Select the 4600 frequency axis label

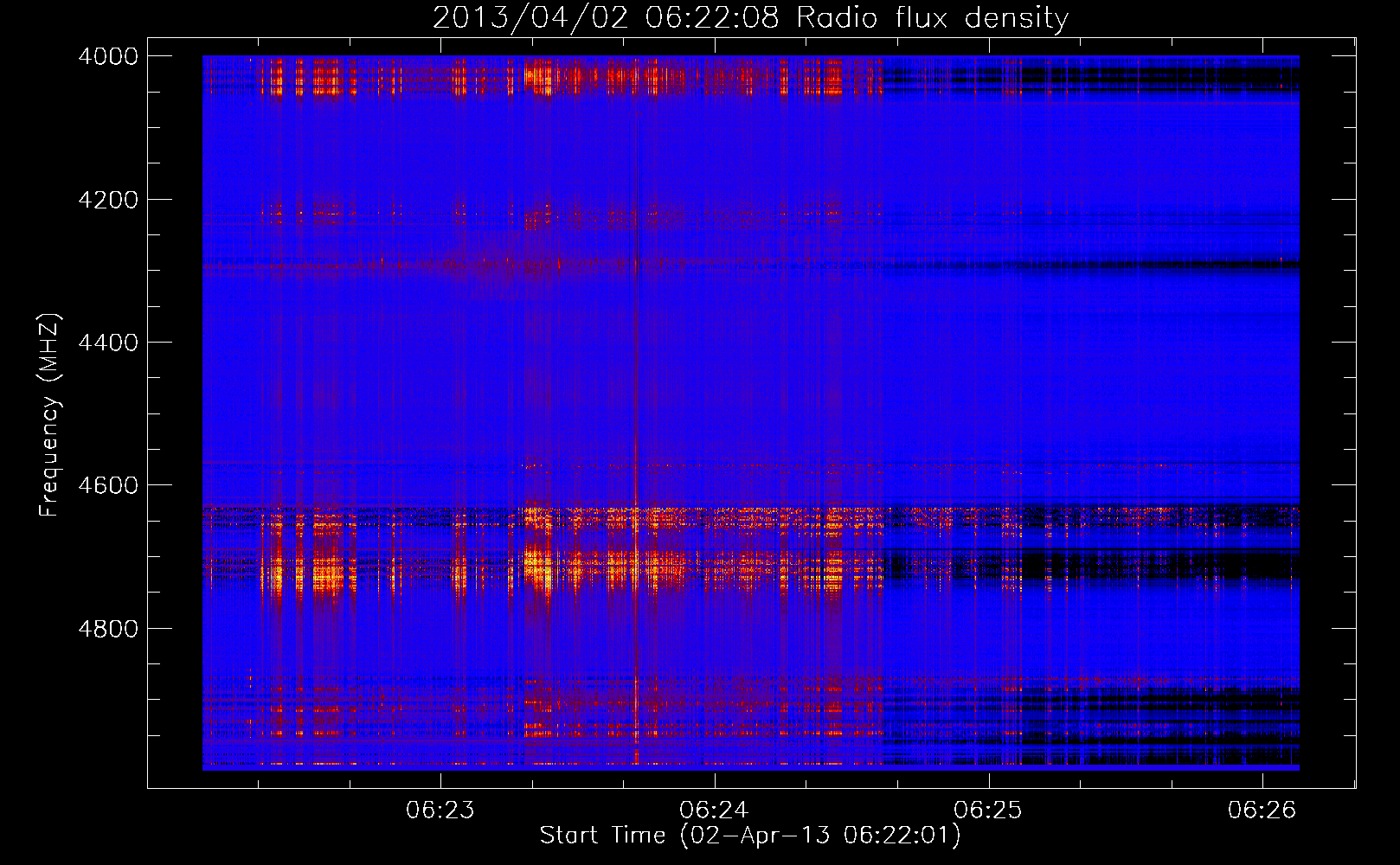[108, 485]
